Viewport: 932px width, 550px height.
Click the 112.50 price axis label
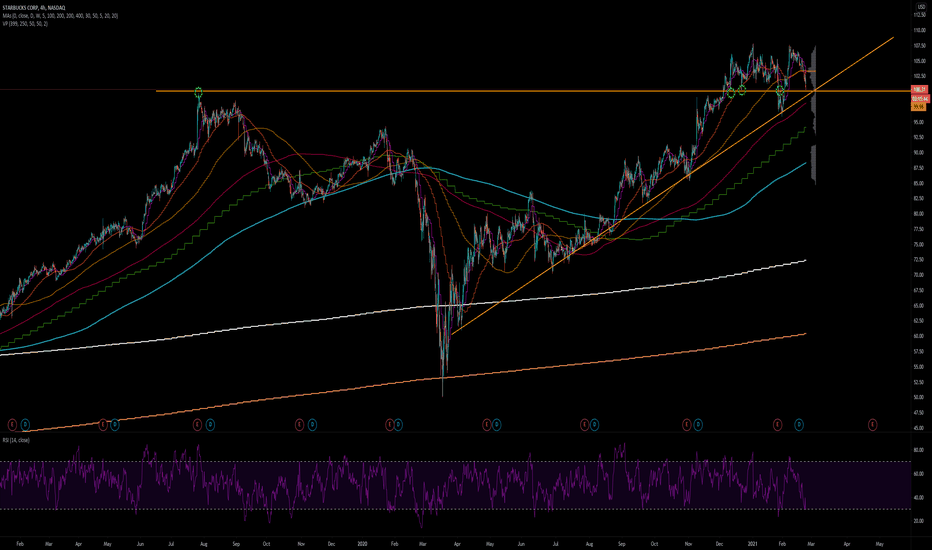click(x=920, y=14)
